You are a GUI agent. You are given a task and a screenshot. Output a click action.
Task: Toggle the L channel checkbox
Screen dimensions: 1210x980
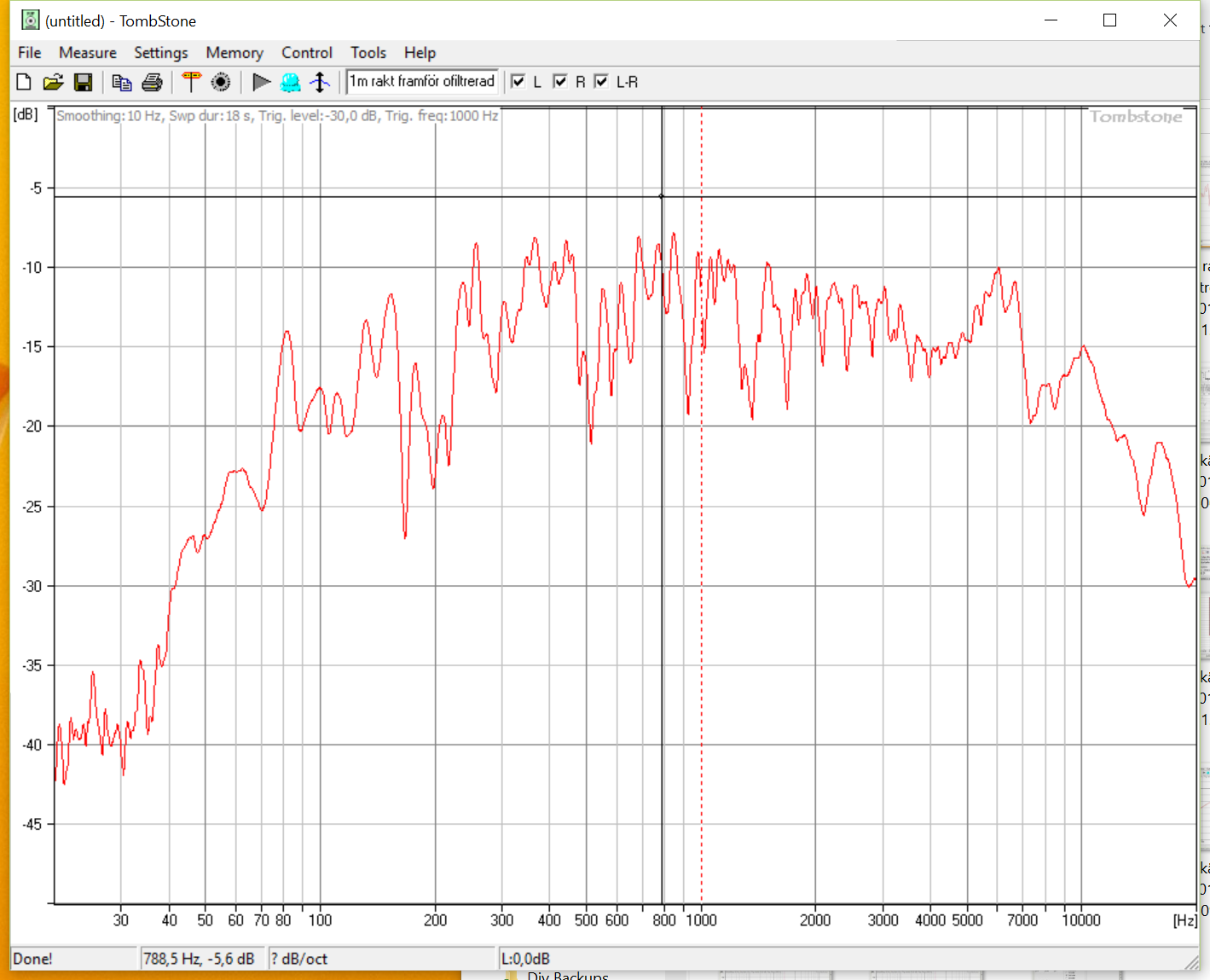tap(518, 81)
